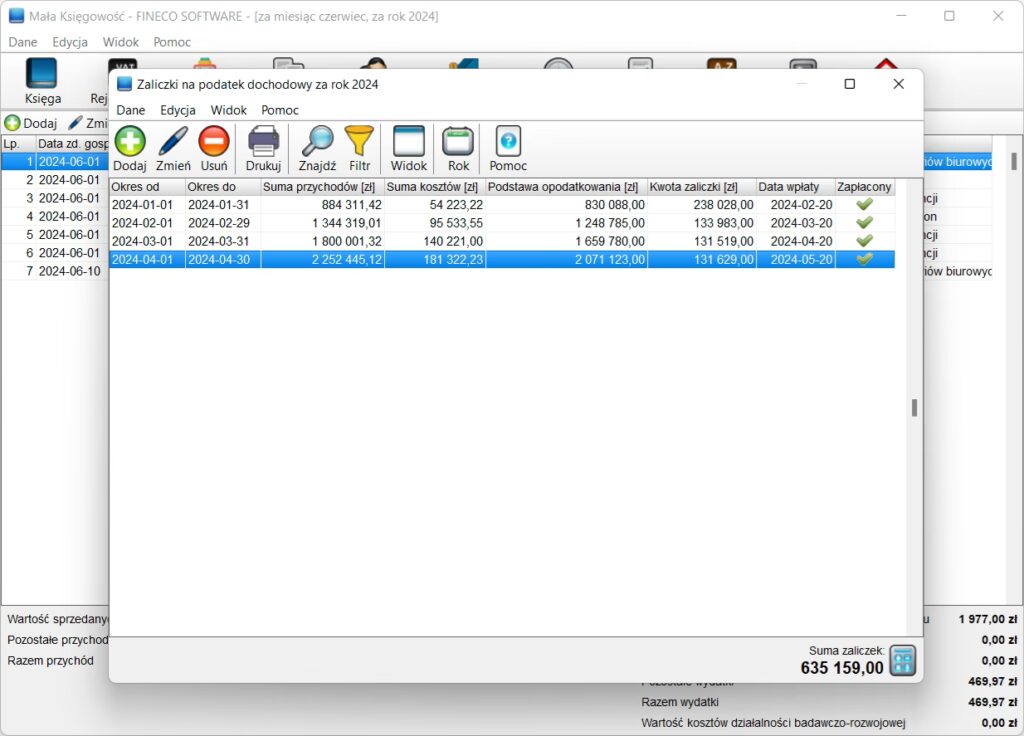The image size is (1024, 736).
Task: Click the green Dodaj icon in dialog toolbar
Action: pyautogui.click(x=130, y=142)
